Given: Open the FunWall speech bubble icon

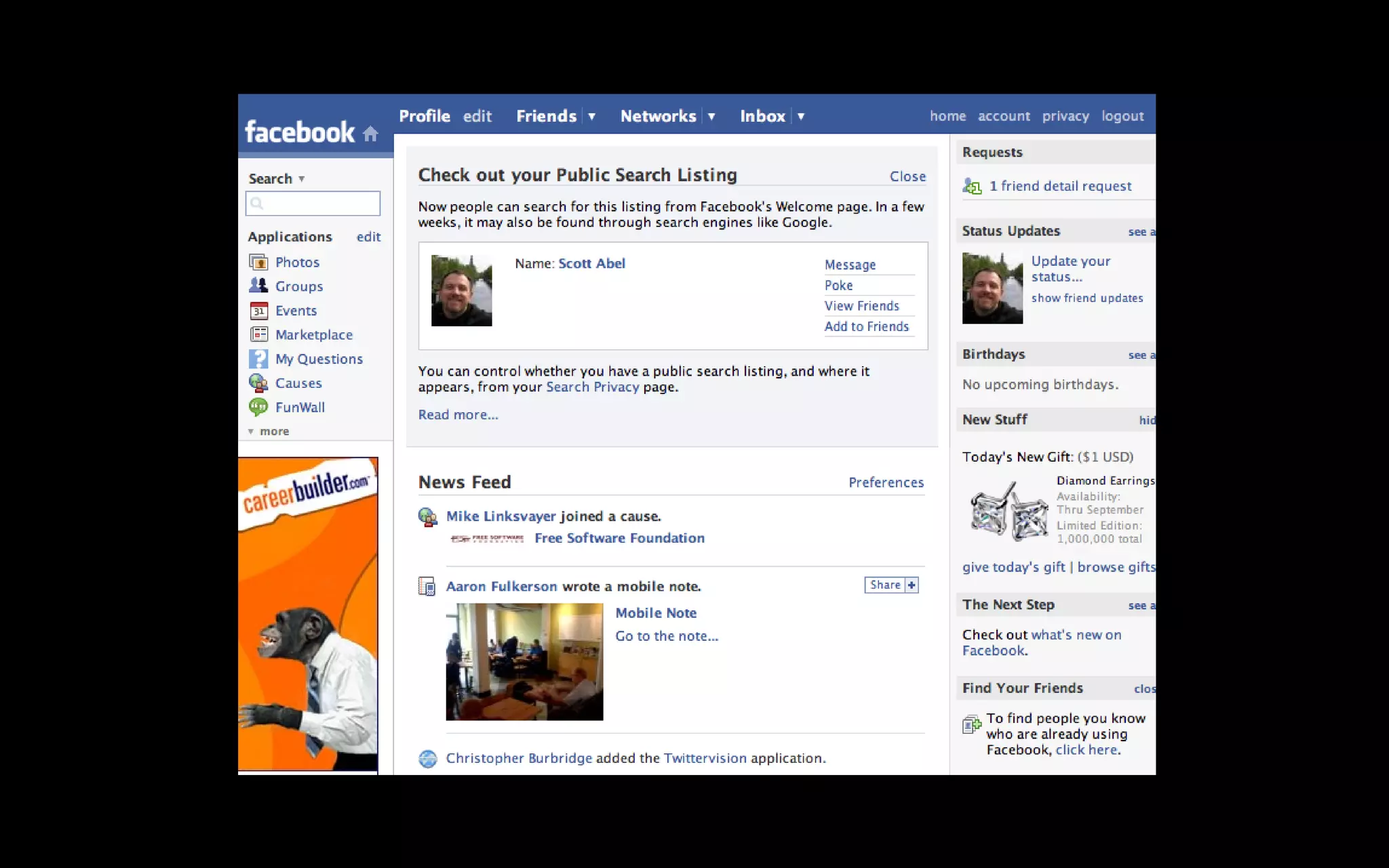Looking at the screenshot, I should (258, 407).
